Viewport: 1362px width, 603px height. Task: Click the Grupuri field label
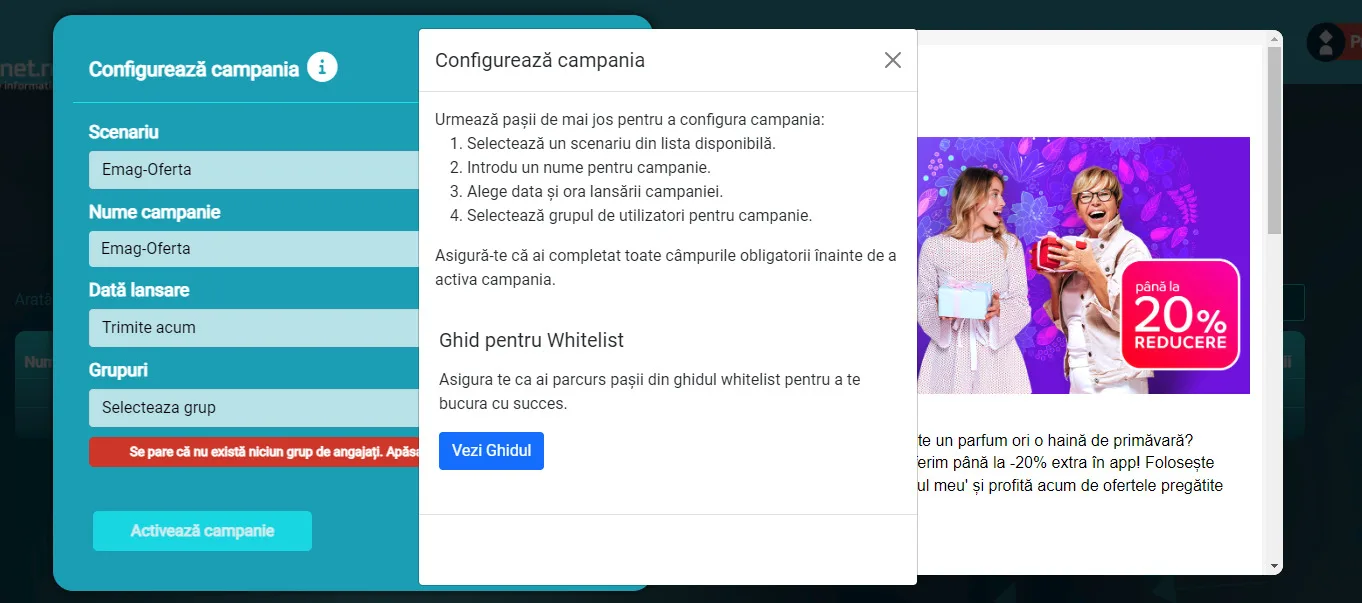coord(118,370)
